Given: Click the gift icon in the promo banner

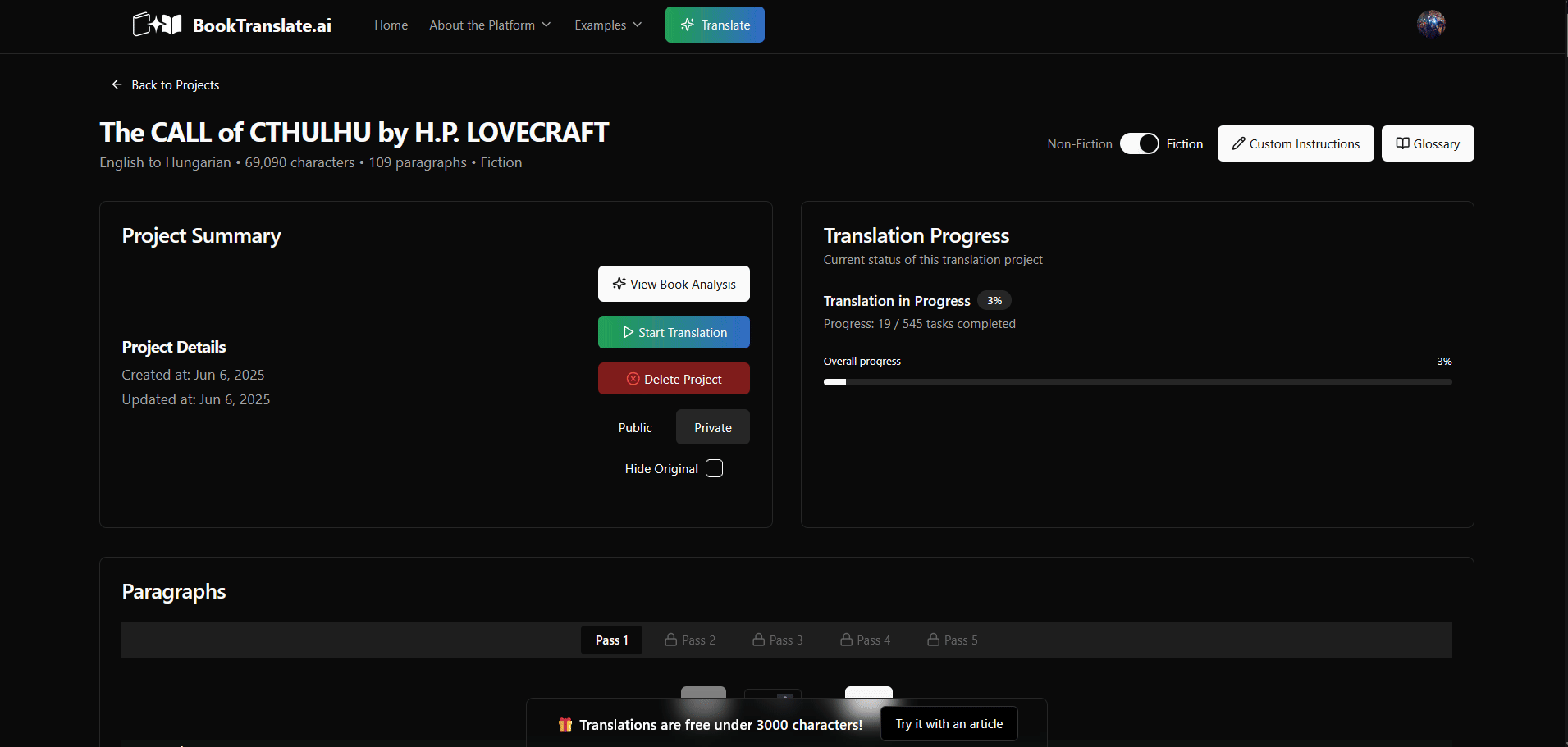Looking at the screenshot, I should (x=565, y=725).
